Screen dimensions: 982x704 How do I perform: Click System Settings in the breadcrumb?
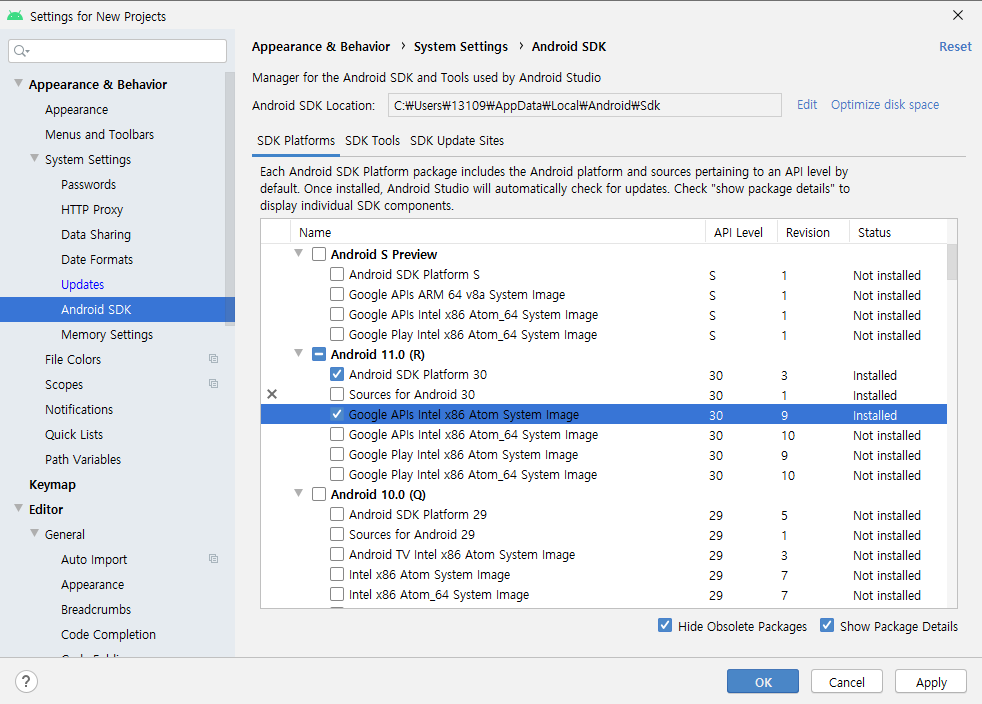(x=461, y=47)
